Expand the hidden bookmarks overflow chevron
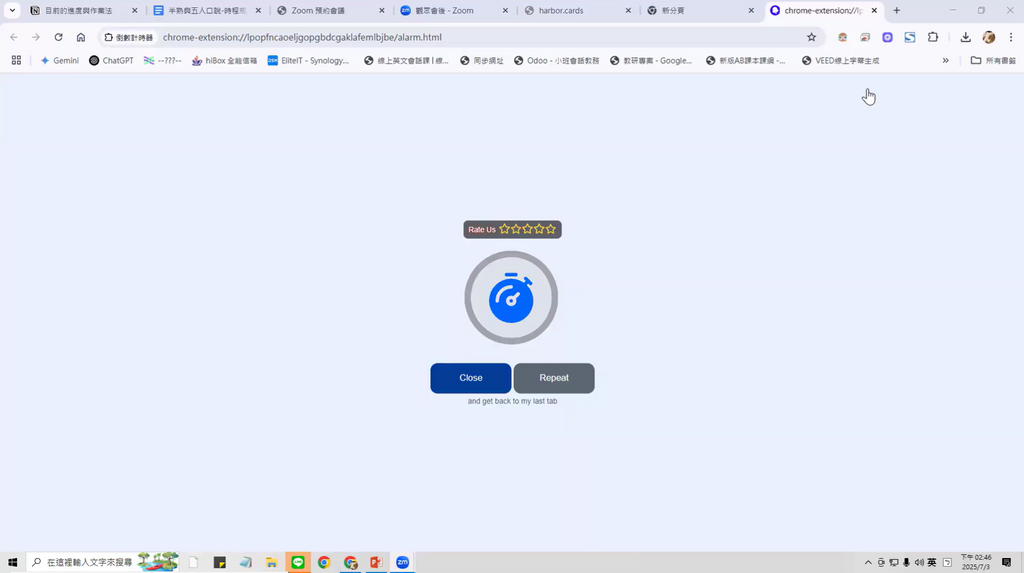This screenshot has width=1024, height=573. coord(945,60)
